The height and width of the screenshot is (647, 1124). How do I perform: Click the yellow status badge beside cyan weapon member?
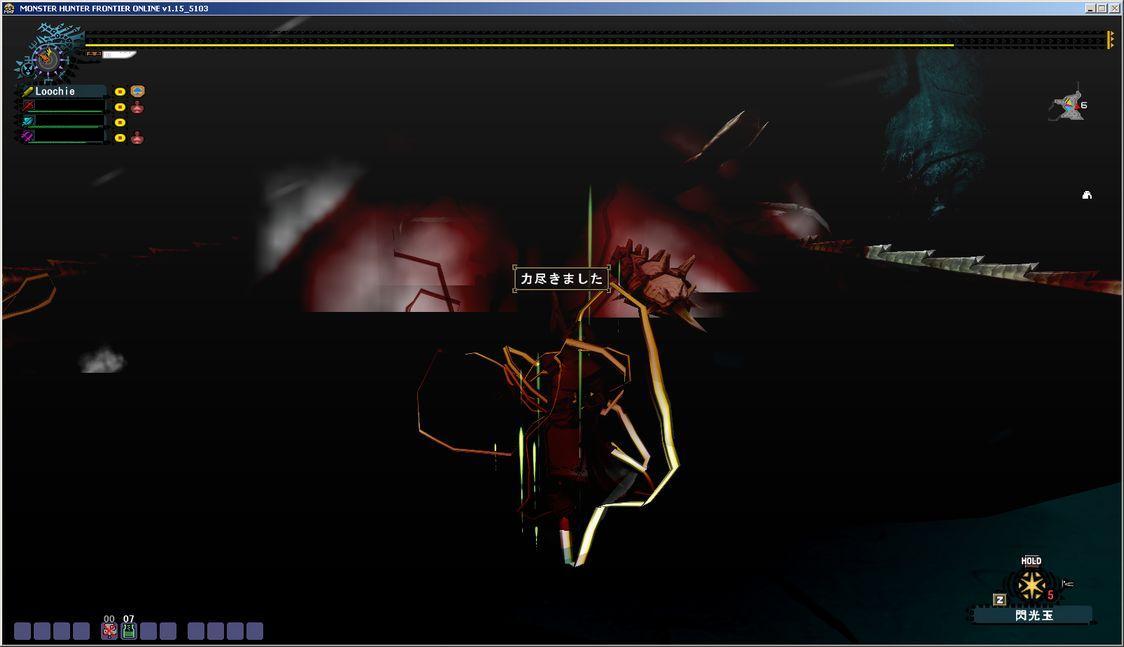point(120,123)
